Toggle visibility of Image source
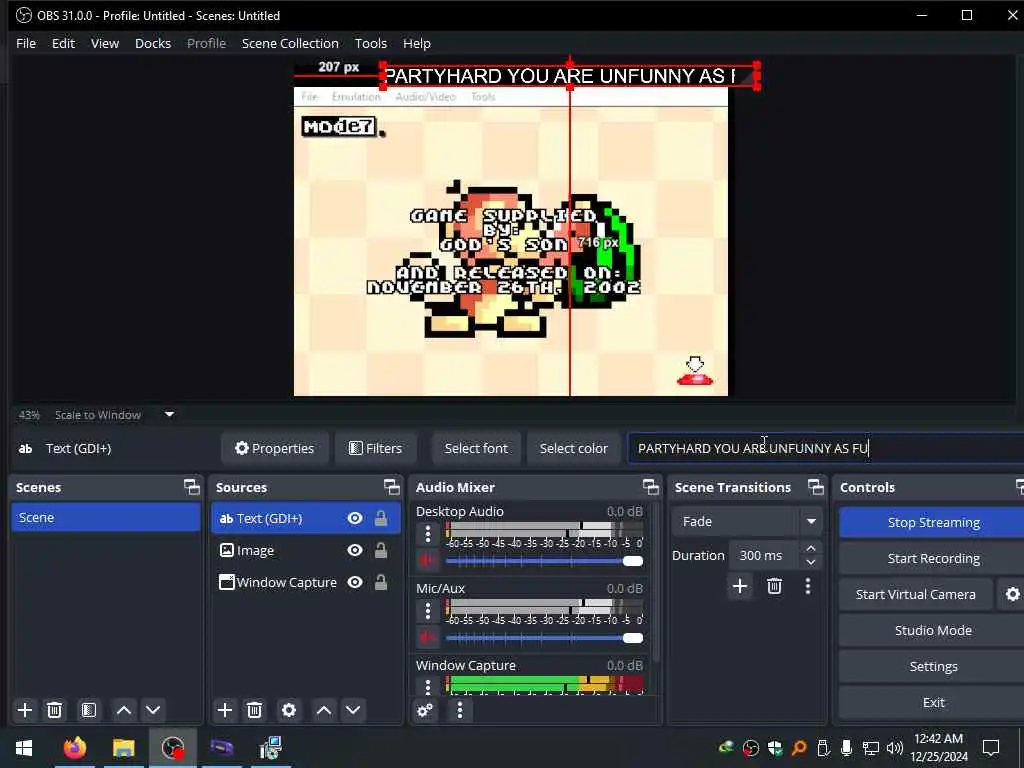Viewport: 1024px width, 768px height. [355, 550]
